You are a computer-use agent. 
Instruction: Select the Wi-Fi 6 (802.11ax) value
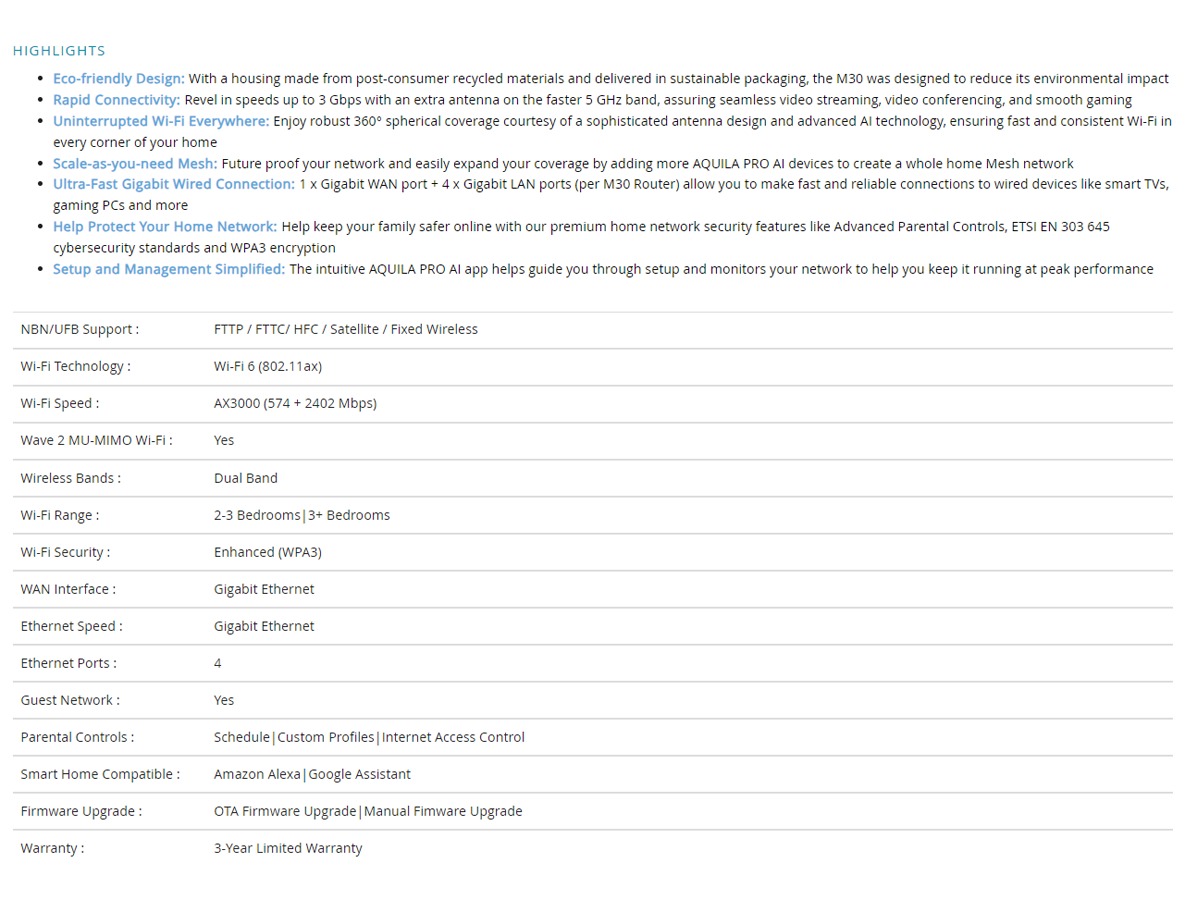click(268, 367)
